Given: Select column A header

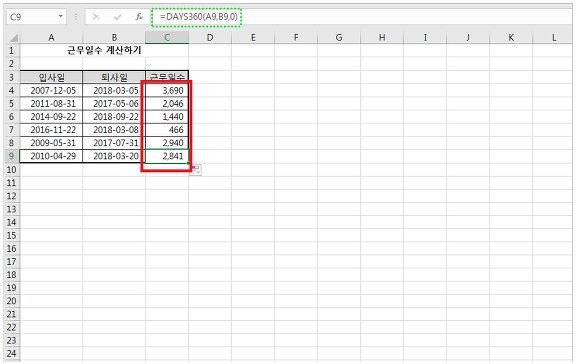Looking at the screenshot, I should [51, 37].
